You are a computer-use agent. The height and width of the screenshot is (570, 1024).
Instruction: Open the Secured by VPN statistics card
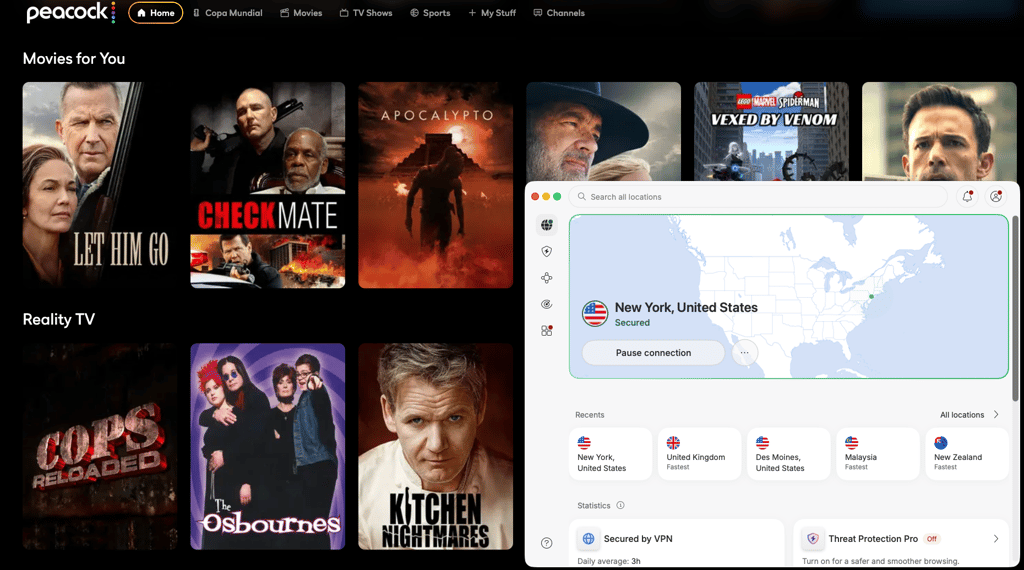(677, 543)
